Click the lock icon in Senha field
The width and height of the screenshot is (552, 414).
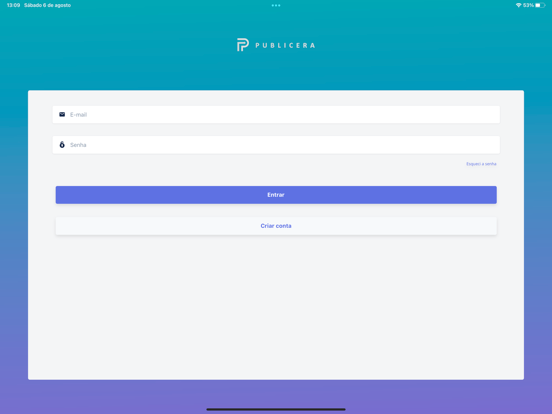(x=62, y=145)
